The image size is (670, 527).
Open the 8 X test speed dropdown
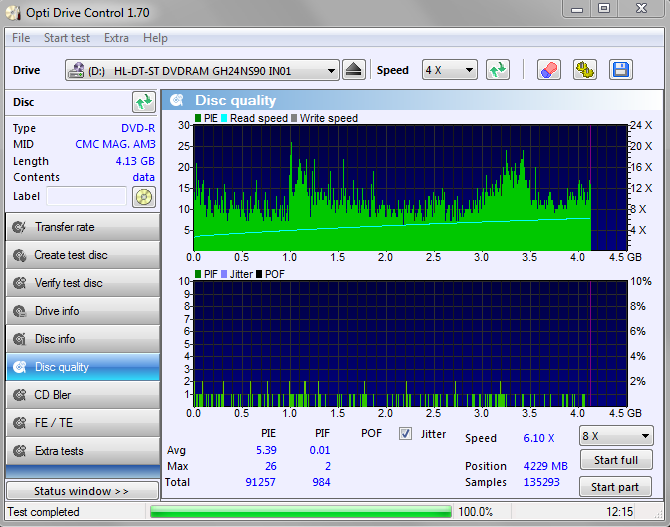click(x=616, y=436)
